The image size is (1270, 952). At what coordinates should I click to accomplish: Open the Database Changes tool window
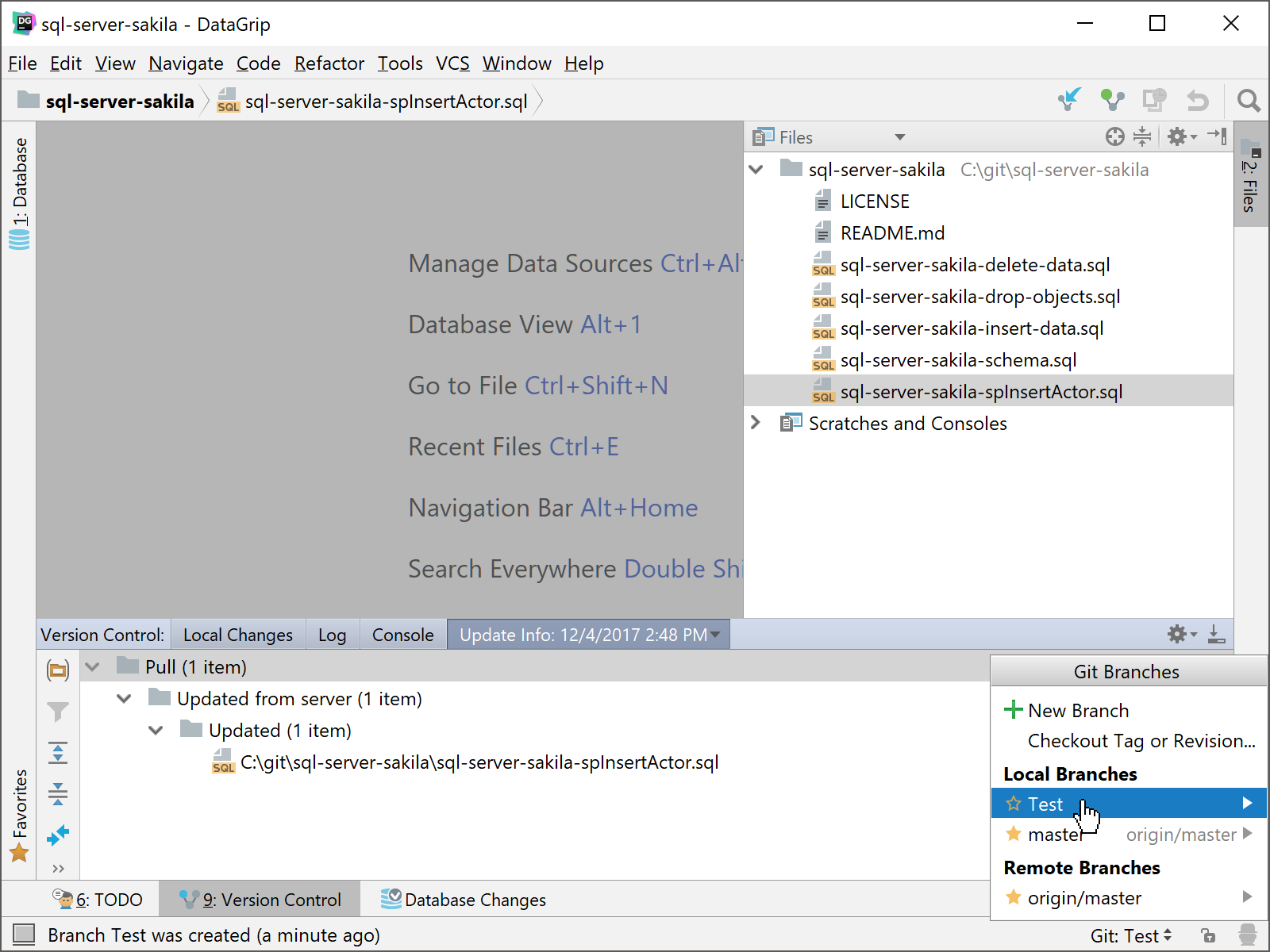pos(464,900)
